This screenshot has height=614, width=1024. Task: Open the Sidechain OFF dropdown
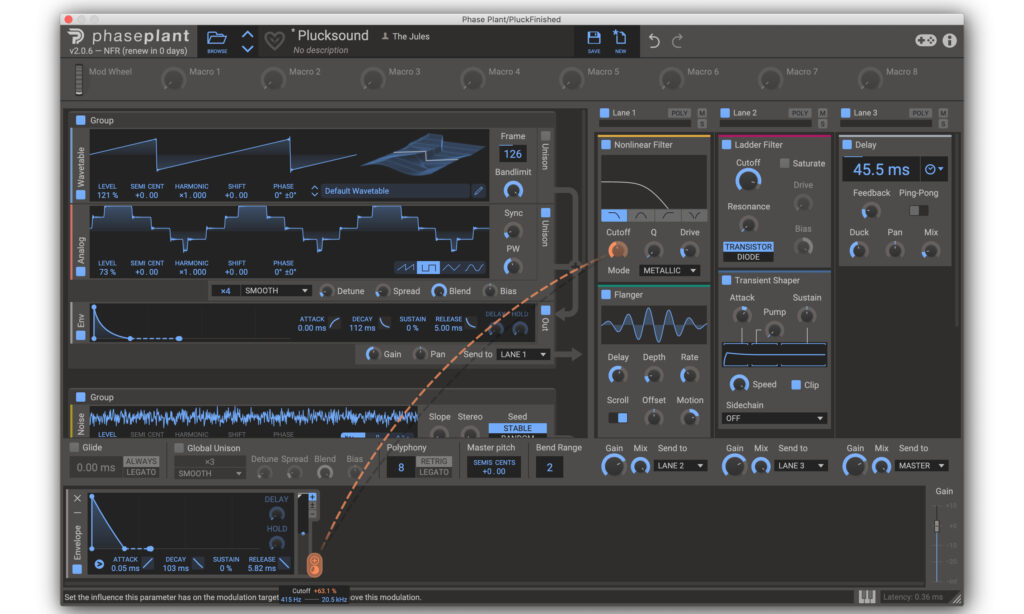coord(775,418)
